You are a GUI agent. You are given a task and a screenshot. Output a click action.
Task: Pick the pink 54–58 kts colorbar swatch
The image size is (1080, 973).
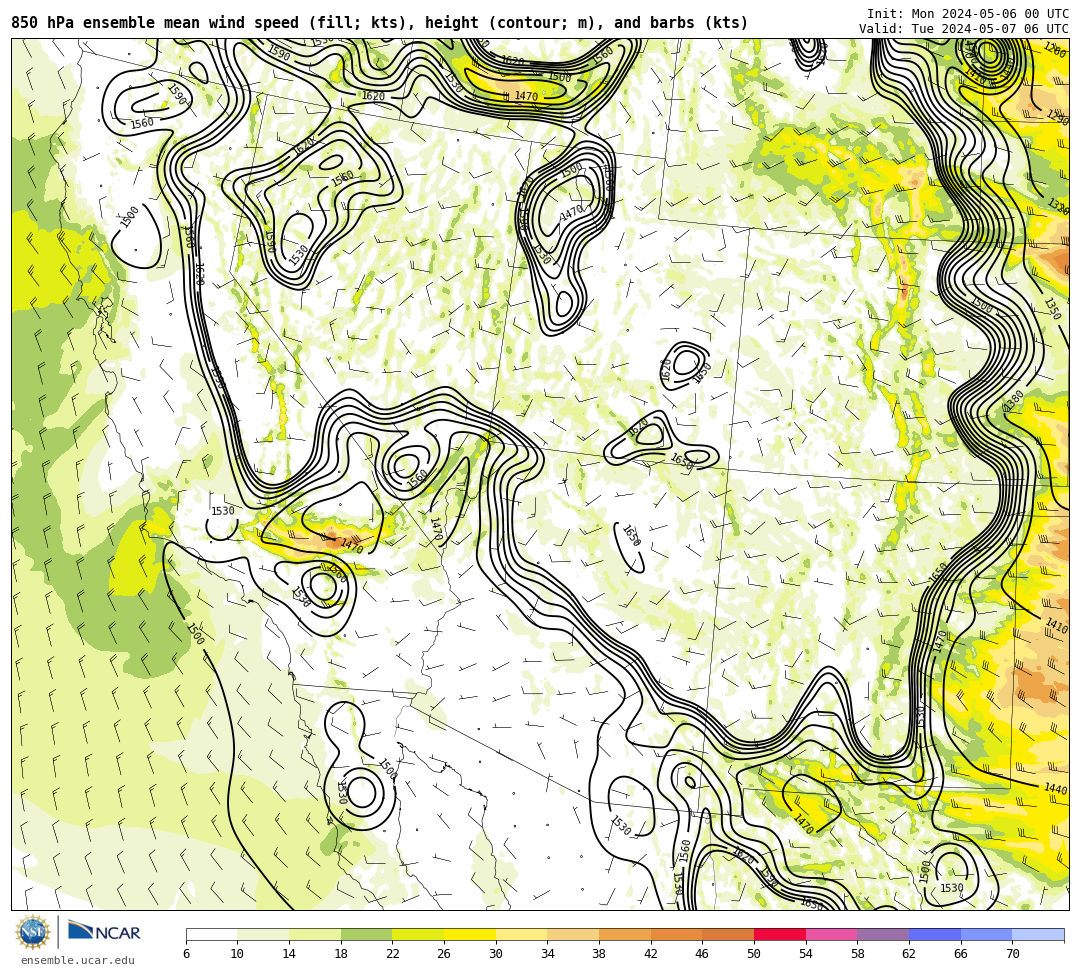831,934
